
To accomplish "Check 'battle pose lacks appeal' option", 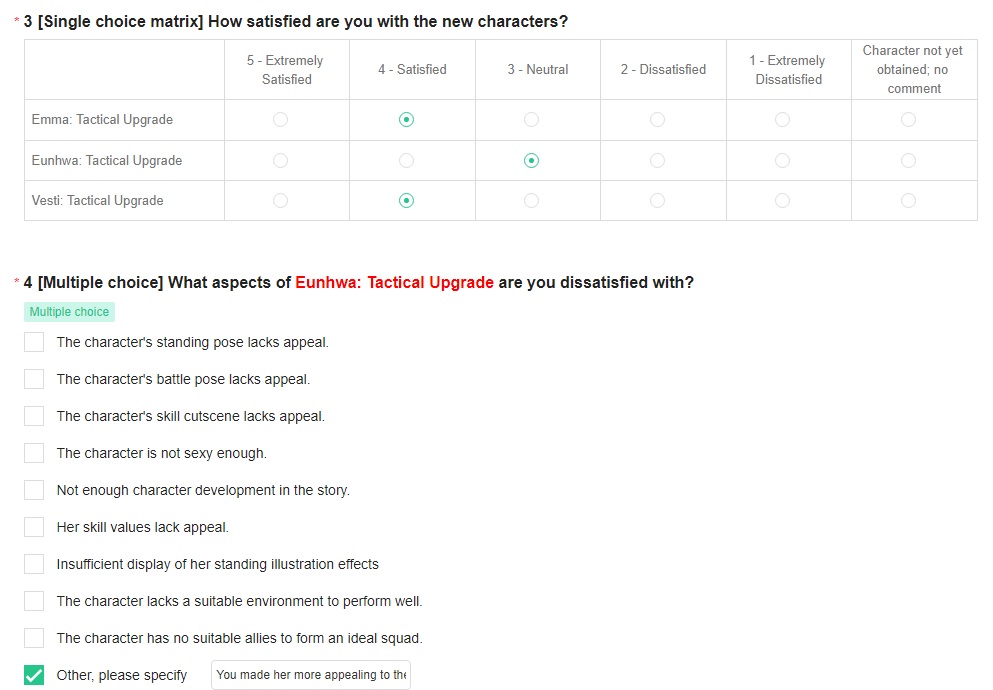I will coord(34,379).
